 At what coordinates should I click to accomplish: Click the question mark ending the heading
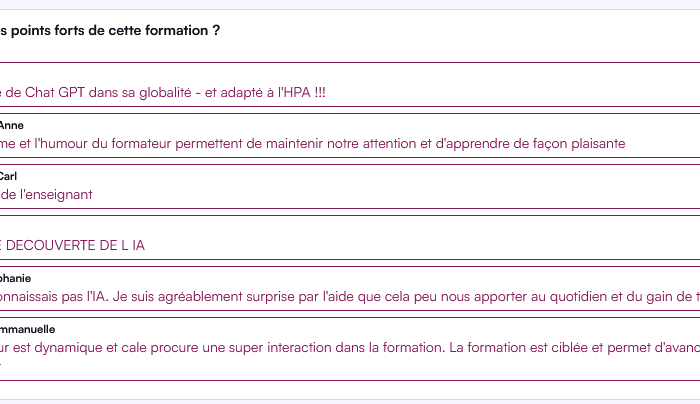[216, 30]
